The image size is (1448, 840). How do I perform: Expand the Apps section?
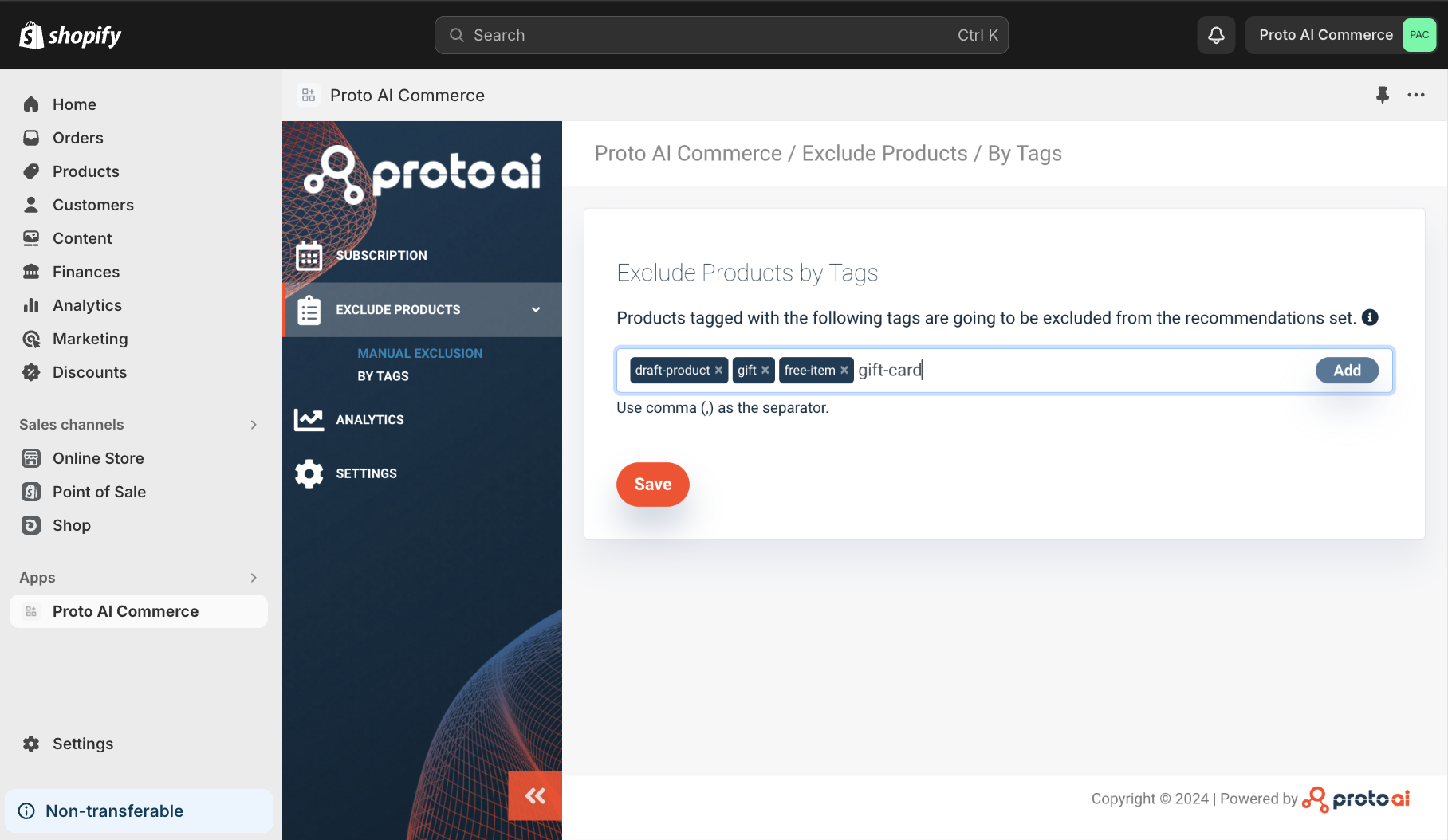click(253, 578)
